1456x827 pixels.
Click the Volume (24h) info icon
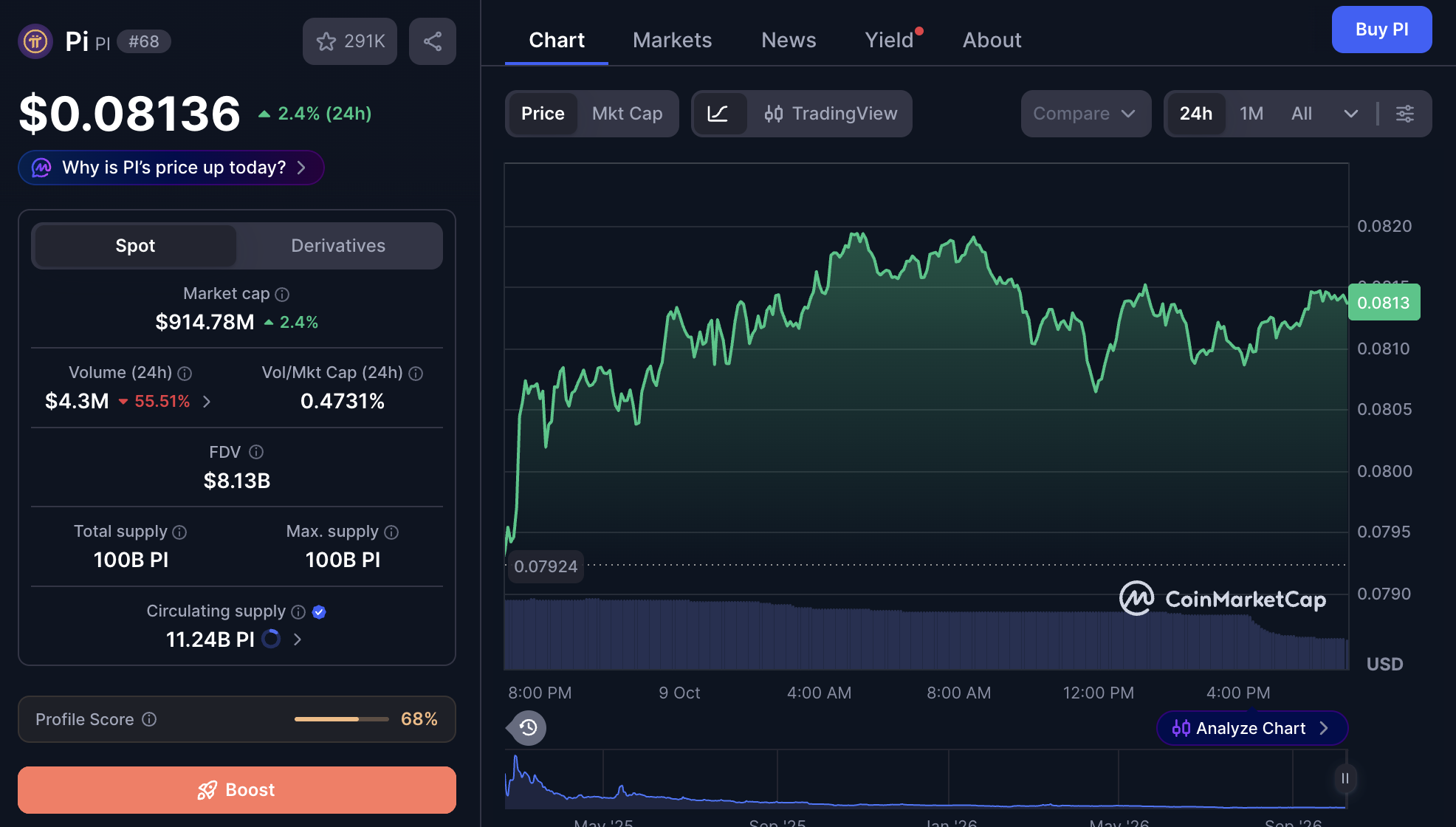pyautogui.click(x=185, y=374)
